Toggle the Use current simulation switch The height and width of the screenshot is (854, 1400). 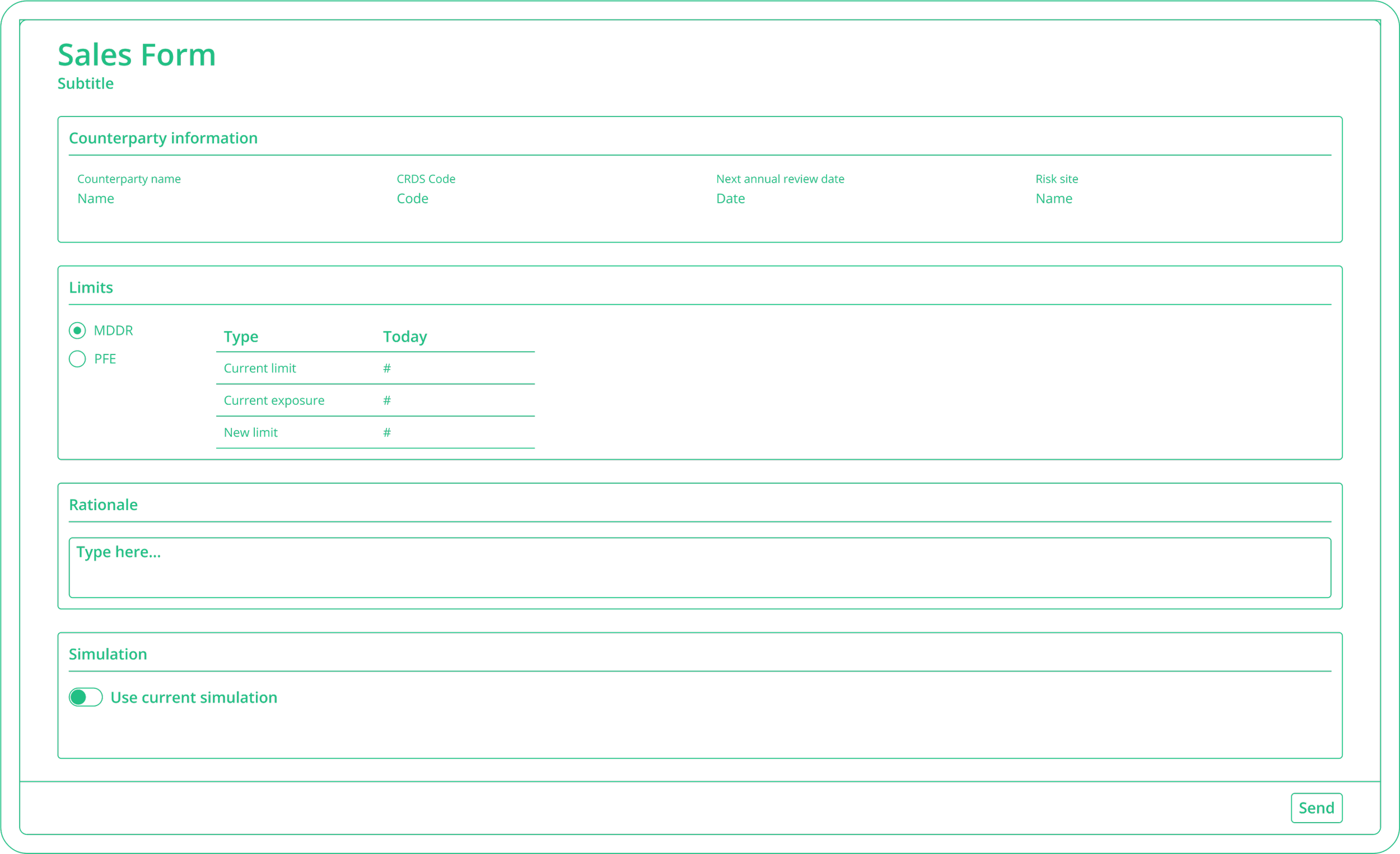(x=86, y=697)
